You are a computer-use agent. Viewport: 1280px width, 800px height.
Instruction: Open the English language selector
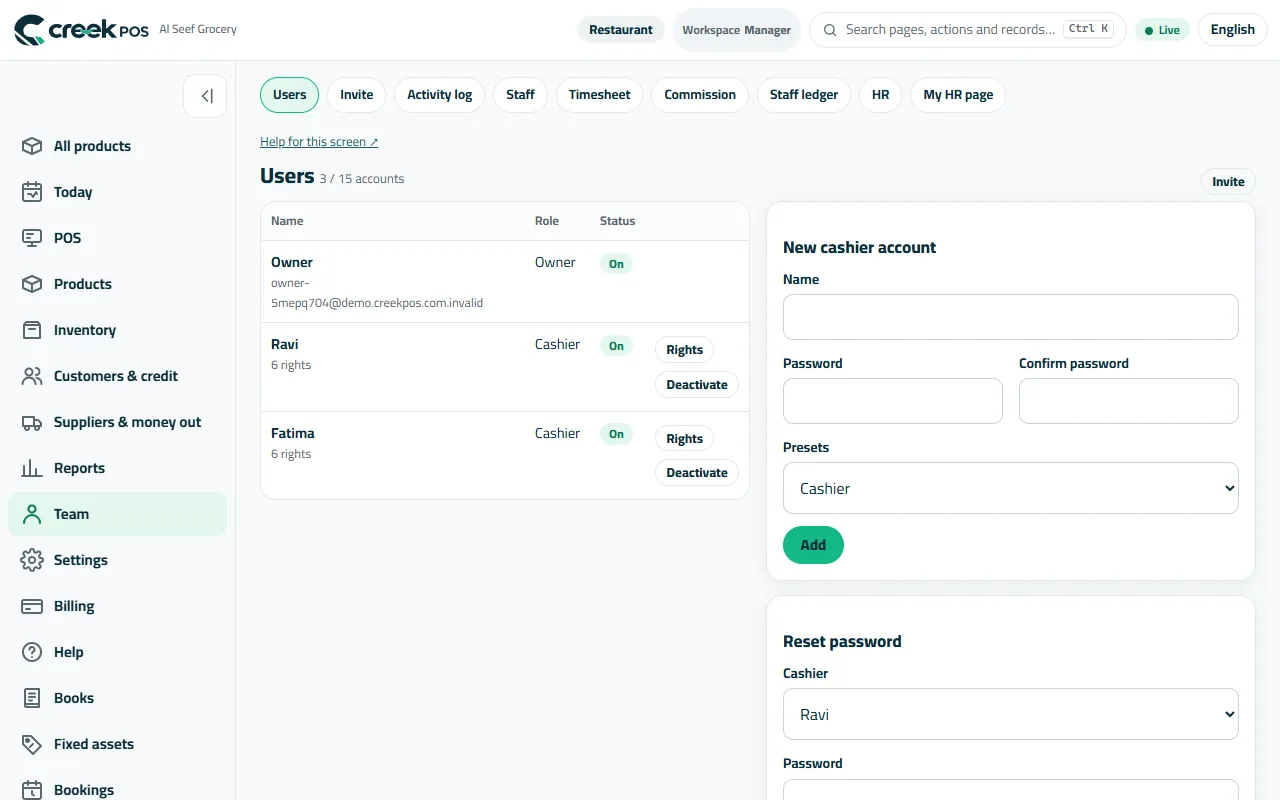[x=1232, y=30]
